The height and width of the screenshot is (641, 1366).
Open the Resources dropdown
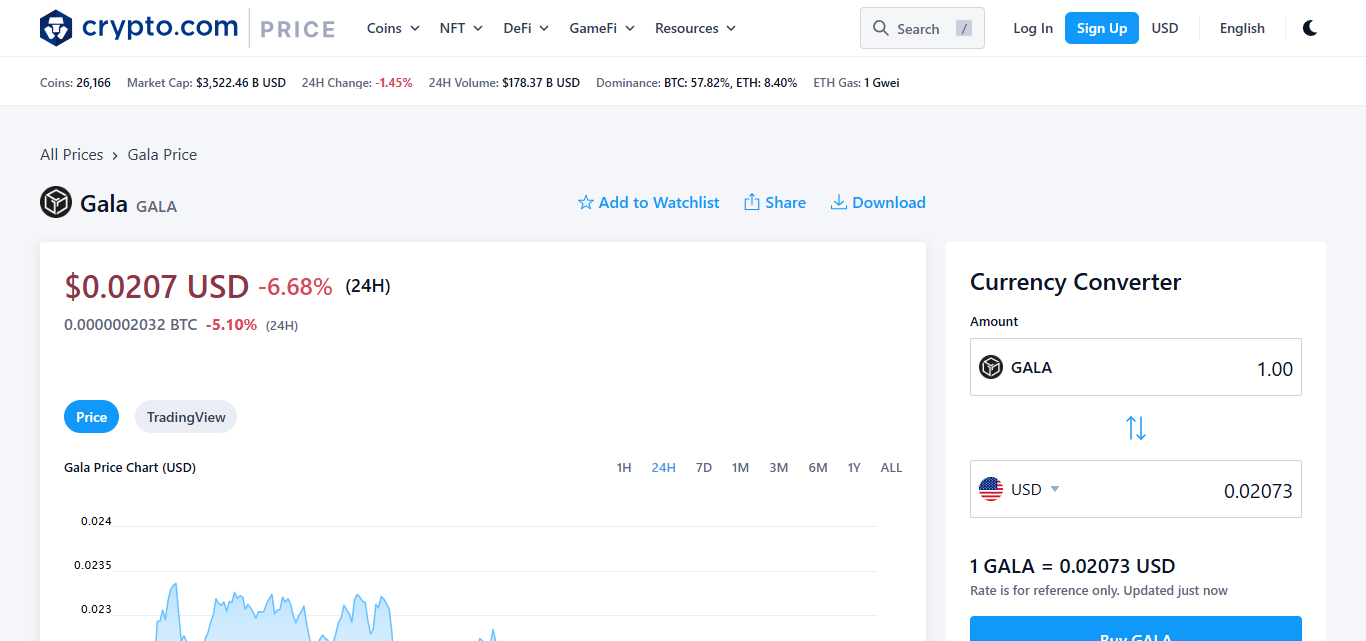(695, 28)
